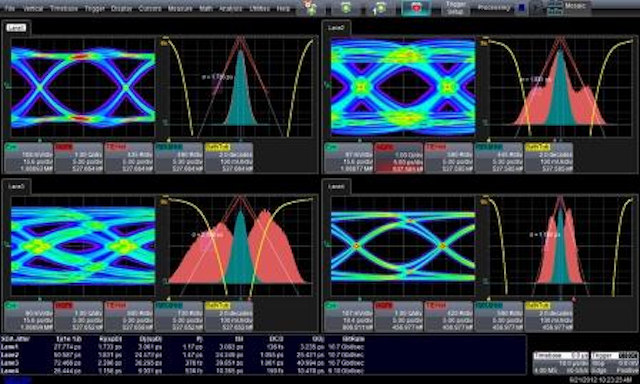Click the Lane3 row in jitter table
This screenshot has height=384, width=640.
point(182,363)
